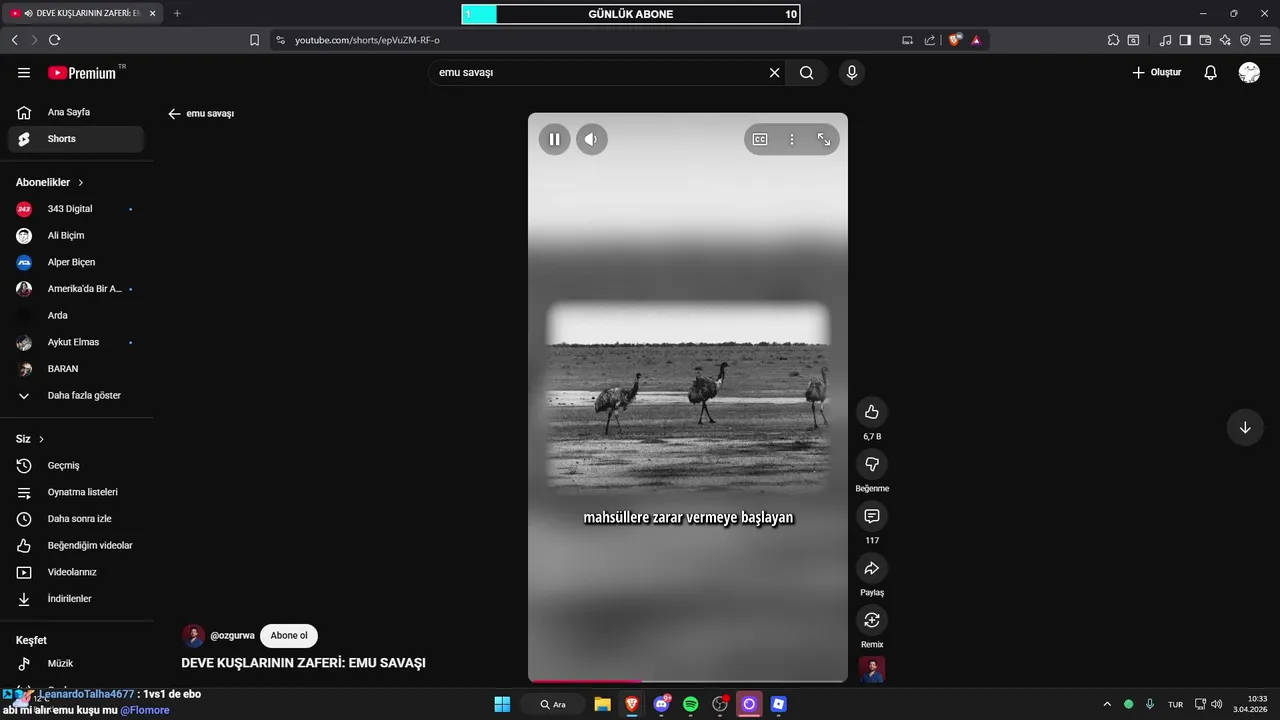This screenshot has width=1280, height=720.
Task: Open the Oluştur create menu
Action: click(x=1156, y=73)
